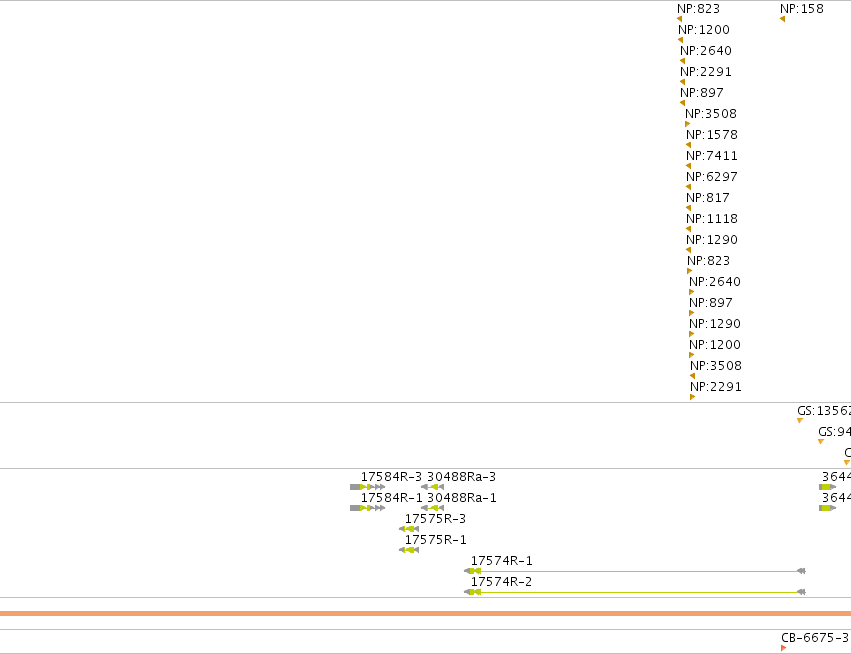Select the 17584R-3 transcript glyph
The image size is (851, 654).
pos(367,487)
